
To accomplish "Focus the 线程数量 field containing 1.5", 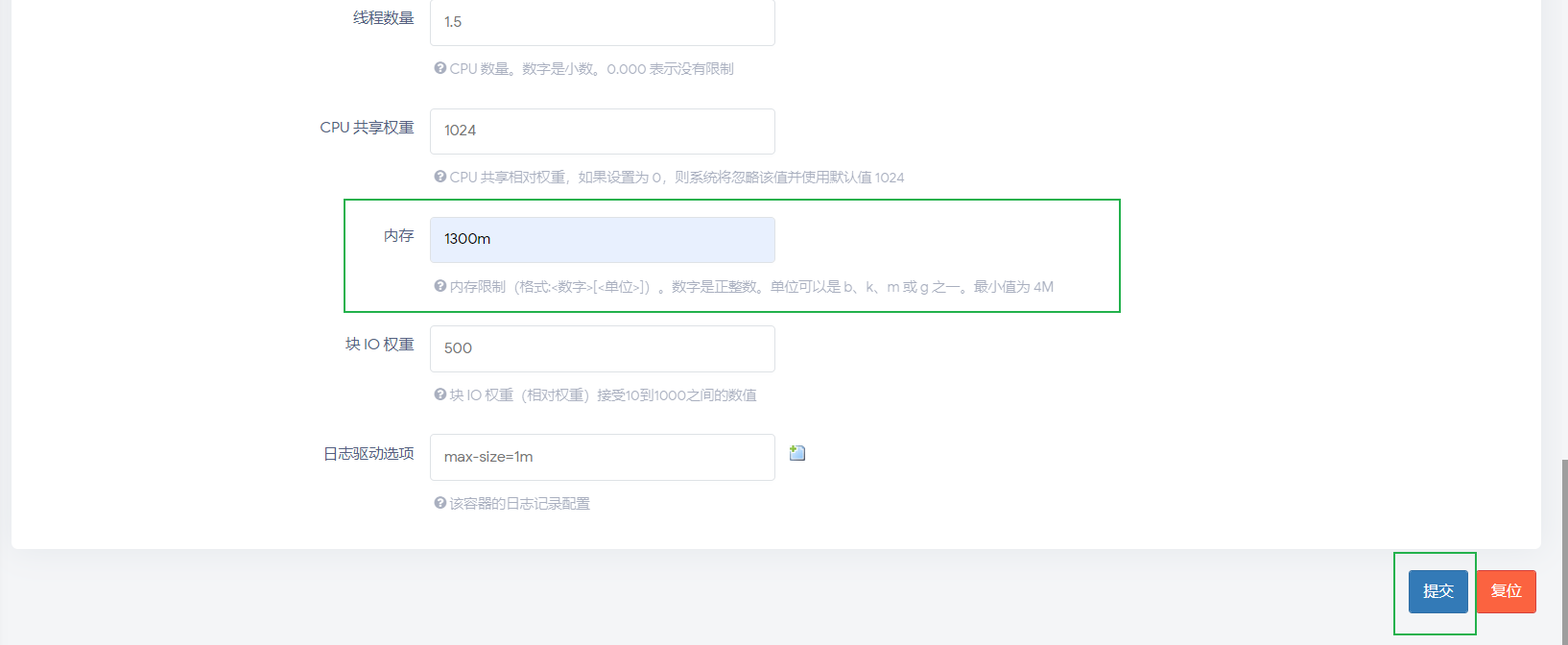I will [602, 22].
